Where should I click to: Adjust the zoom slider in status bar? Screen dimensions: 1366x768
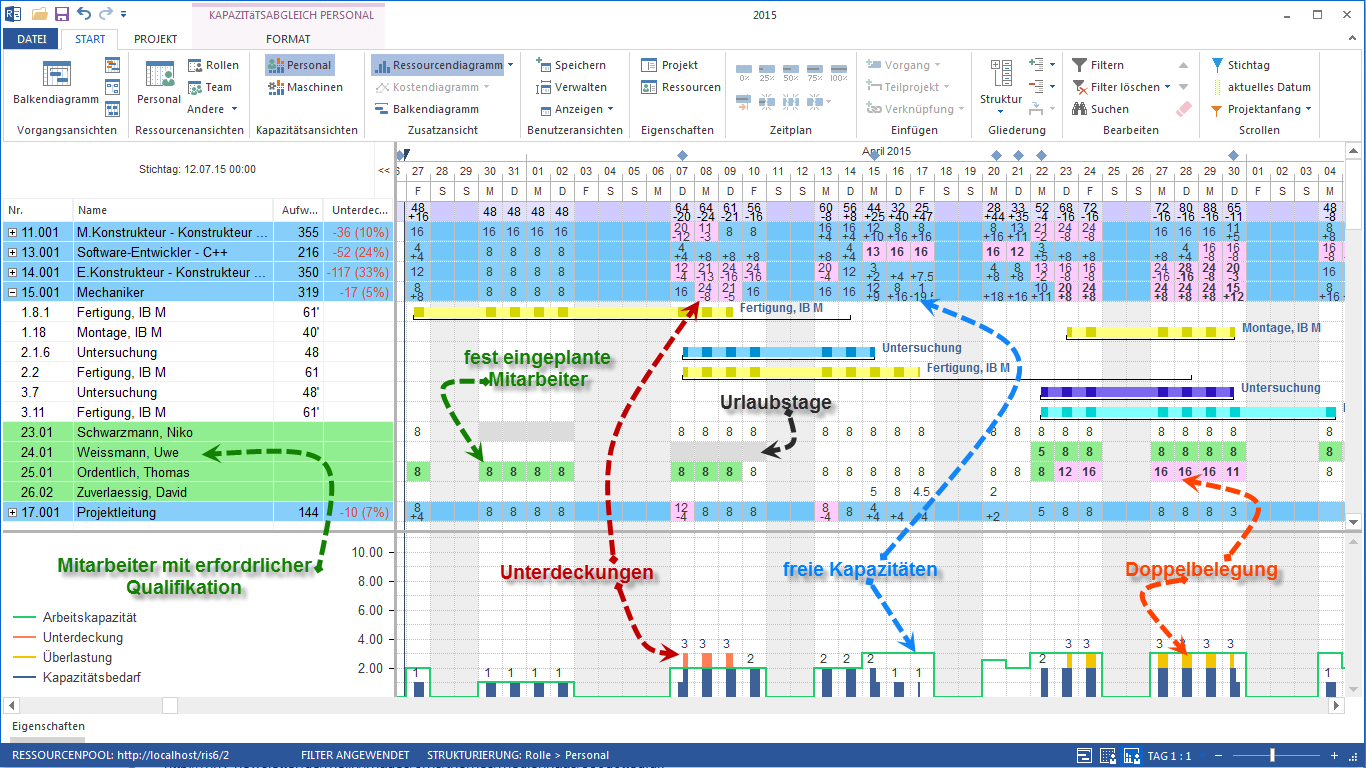[x=1272, y=755]
